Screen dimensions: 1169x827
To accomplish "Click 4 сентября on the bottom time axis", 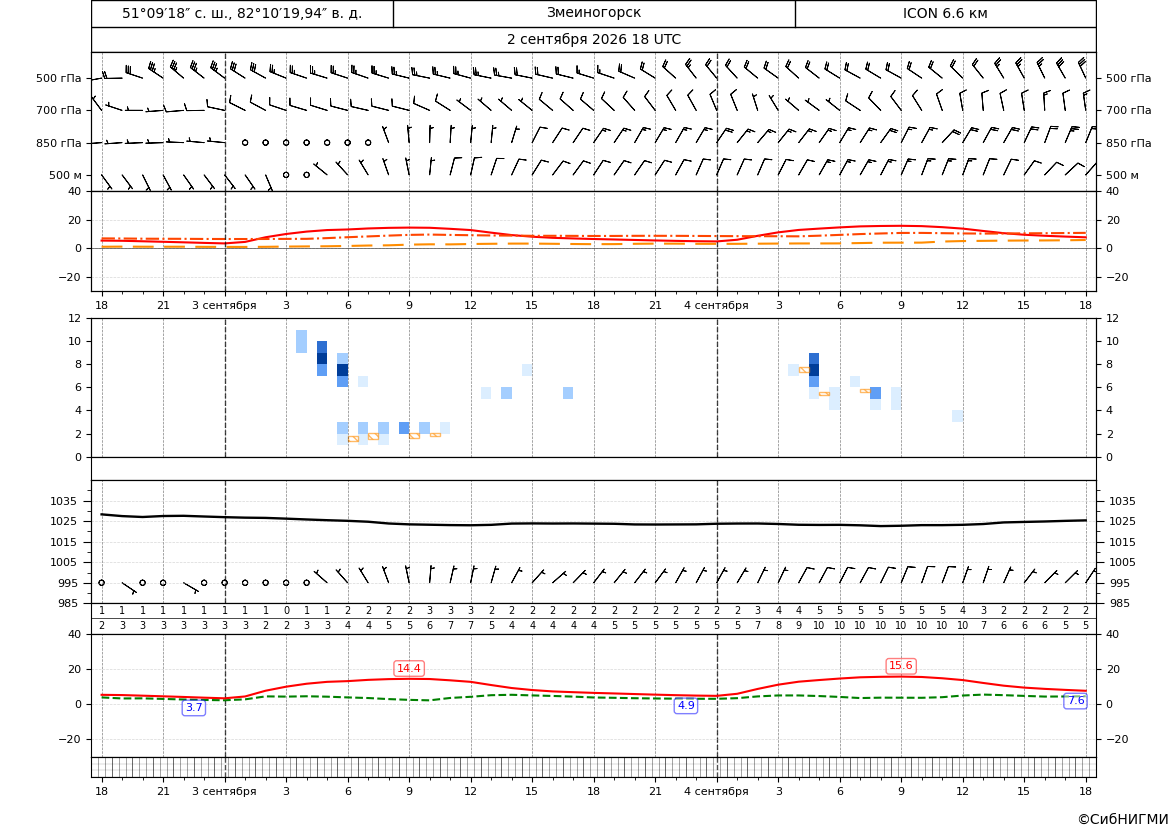I will pyautogui.click(x=716, y=791).
